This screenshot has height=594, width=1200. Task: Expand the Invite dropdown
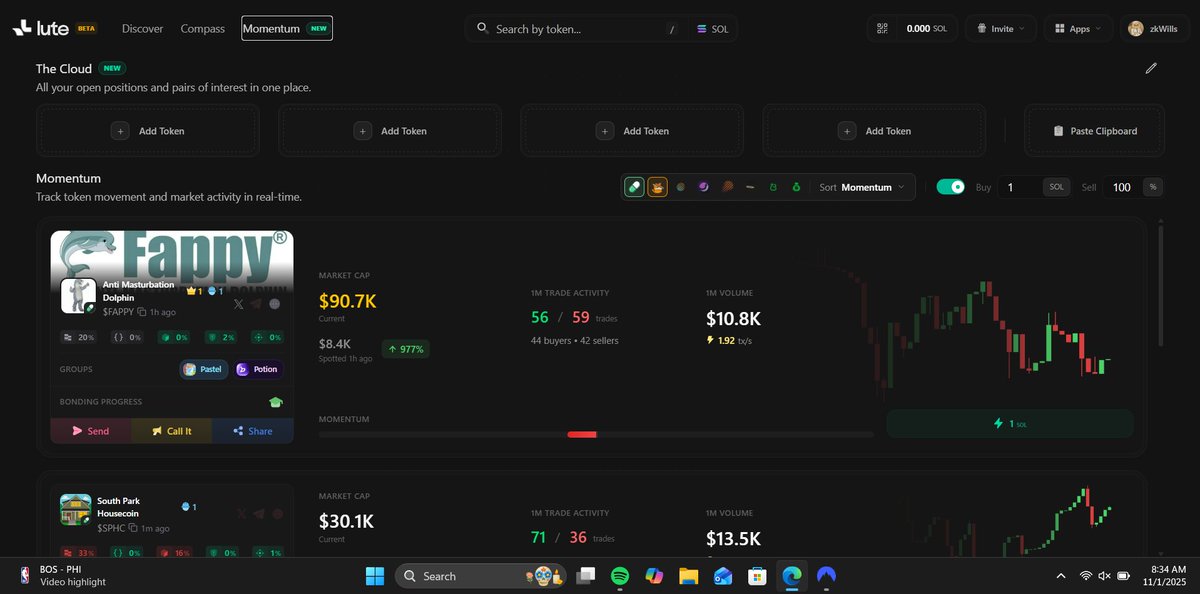coord(1000,29)
